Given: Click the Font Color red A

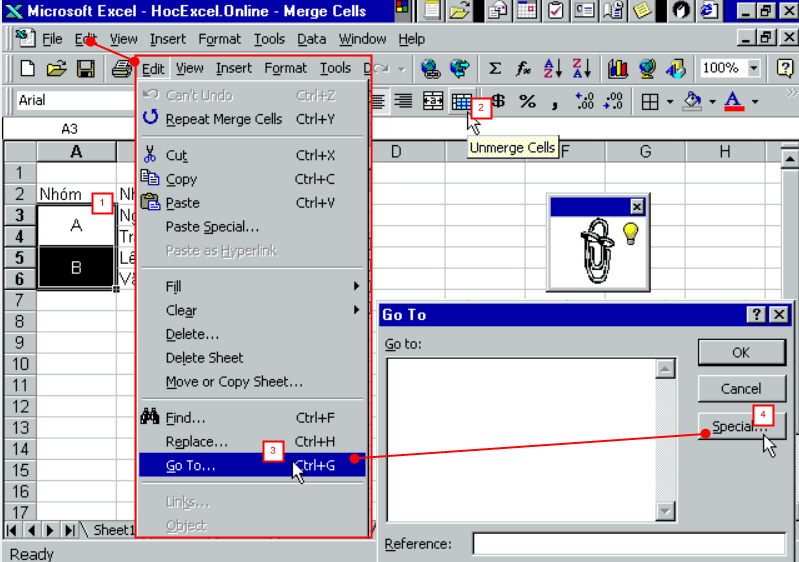Looking at the screenshot, I should click(734, 101).
